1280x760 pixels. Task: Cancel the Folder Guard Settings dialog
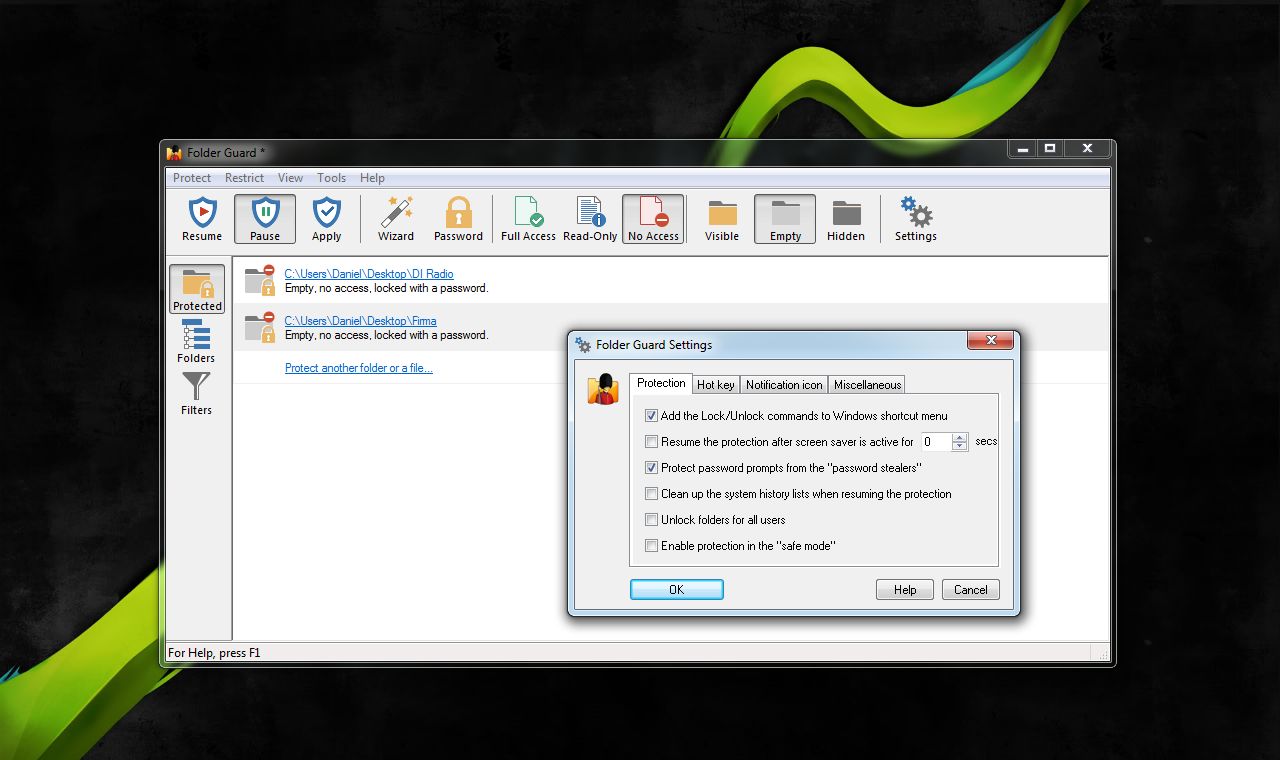point(971,590)
